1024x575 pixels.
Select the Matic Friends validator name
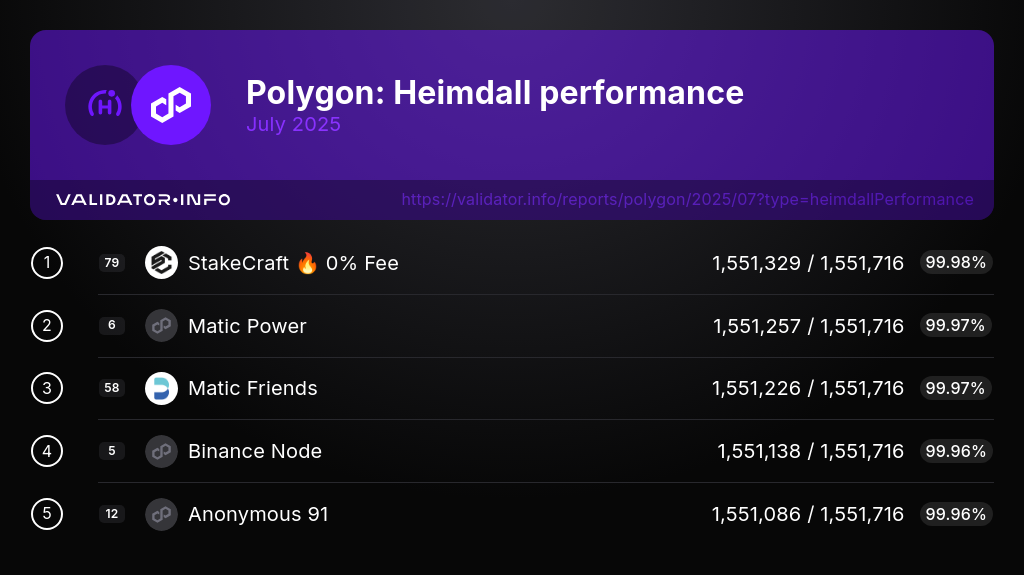253,389
